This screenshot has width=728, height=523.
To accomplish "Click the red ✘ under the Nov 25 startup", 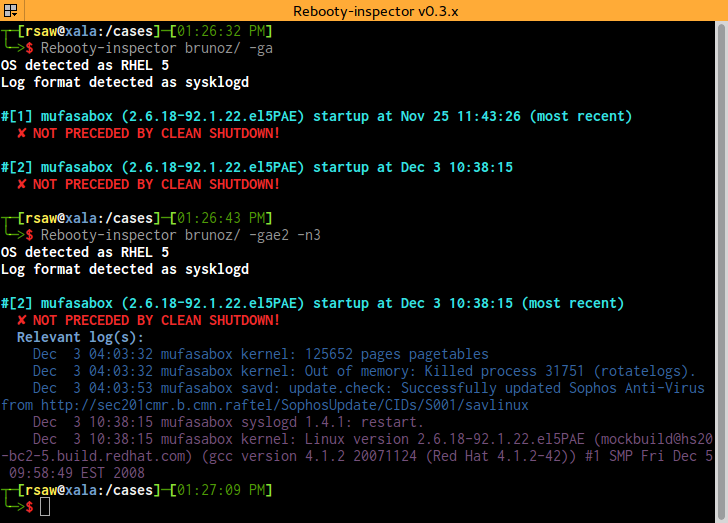I will click(21, 133).
